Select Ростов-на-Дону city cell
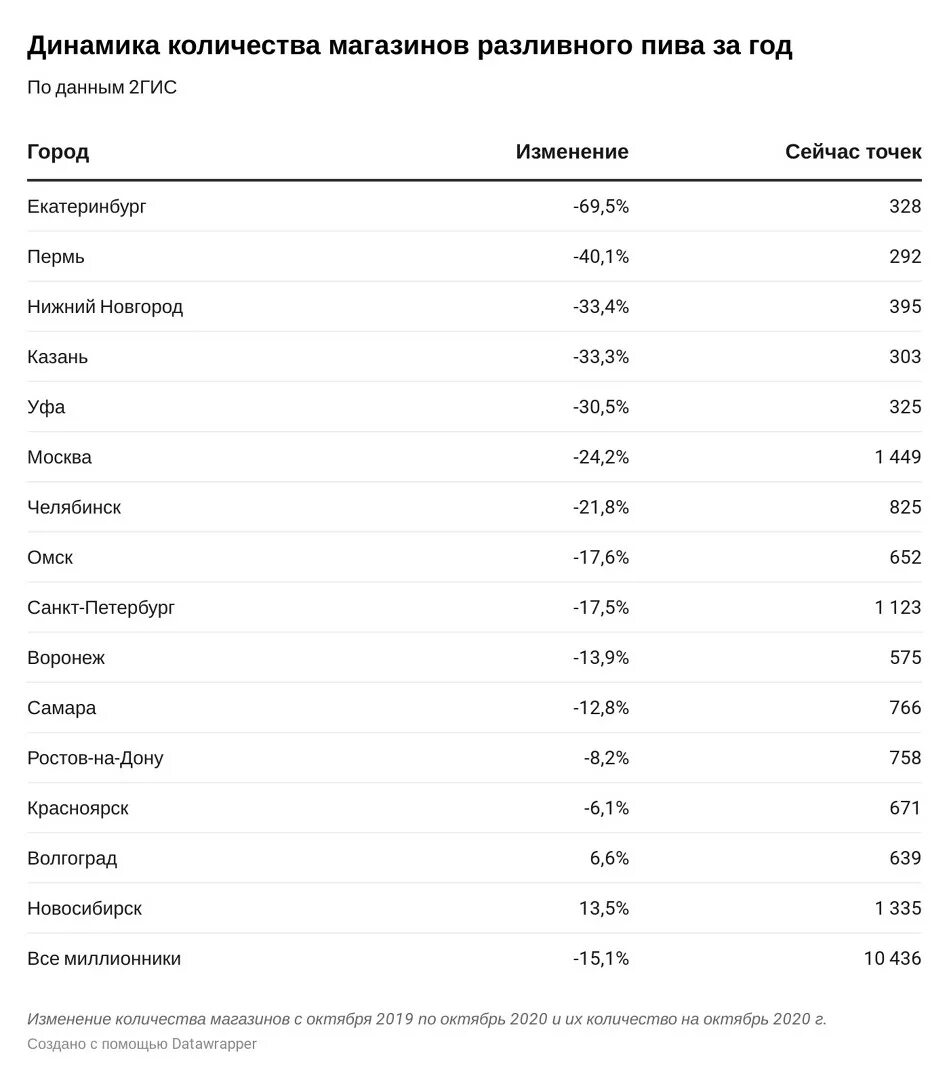Screen dimensions: 949x1080 click(95, 758)
